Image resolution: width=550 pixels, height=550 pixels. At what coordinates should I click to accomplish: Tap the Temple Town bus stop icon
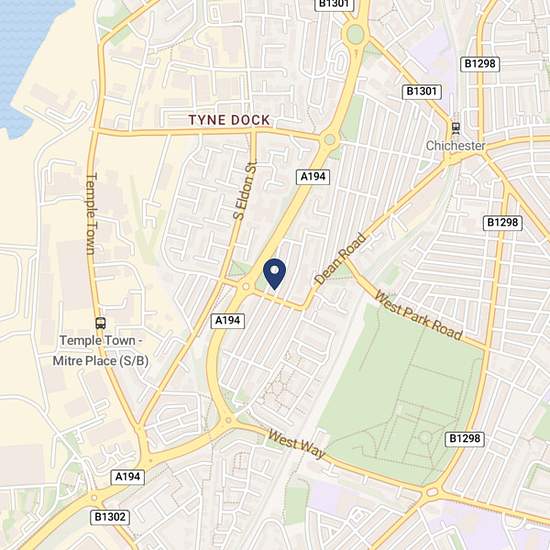(x=101, y=323)
